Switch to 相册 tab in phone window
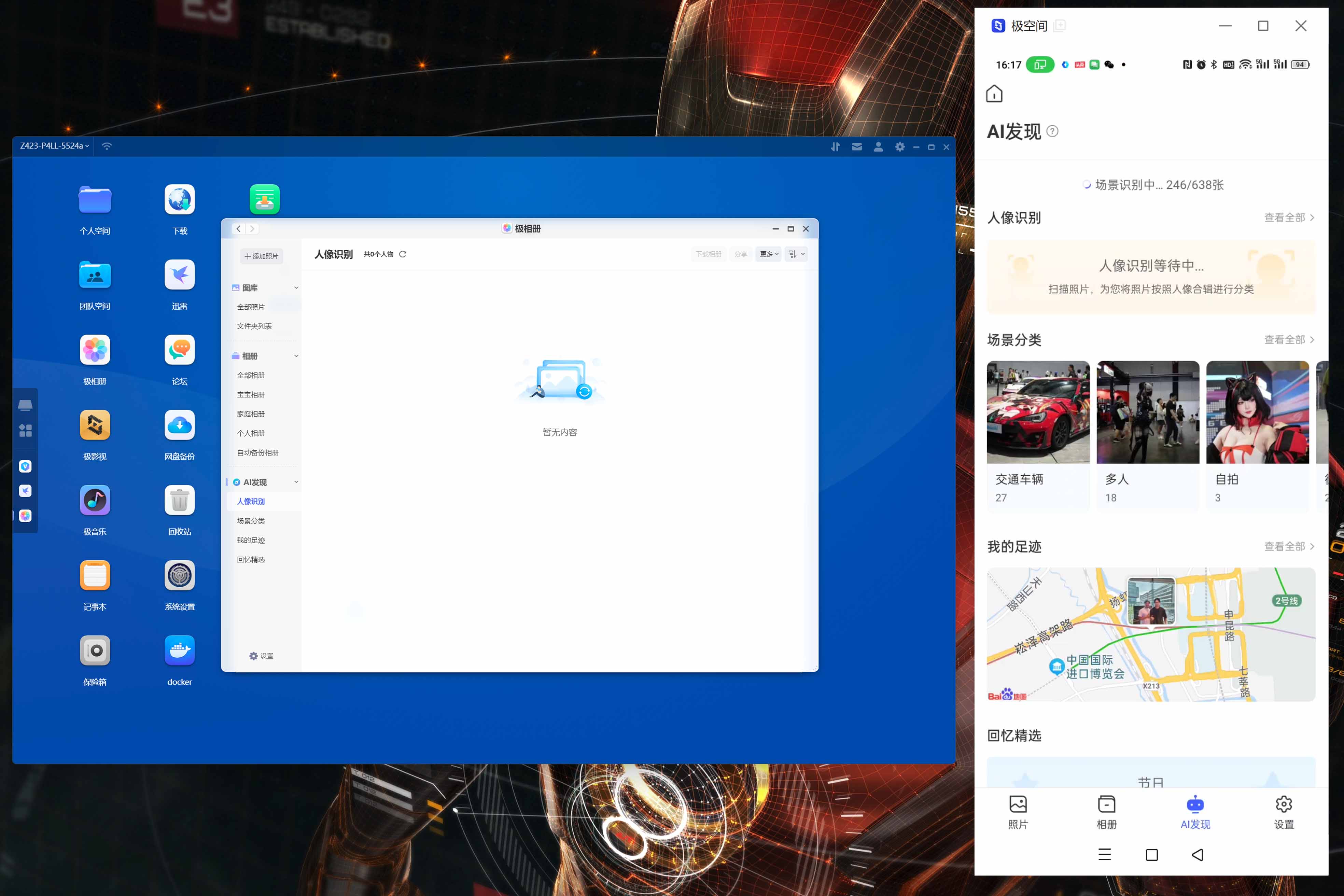The image size is (1344, 896). 1107,812
